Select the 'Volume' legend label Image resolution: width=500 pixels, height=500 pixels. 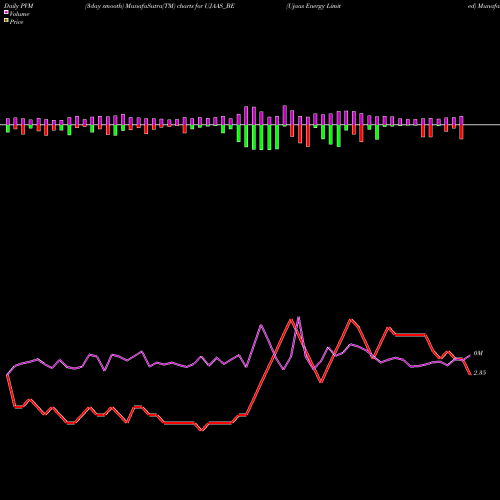point(19,14)
